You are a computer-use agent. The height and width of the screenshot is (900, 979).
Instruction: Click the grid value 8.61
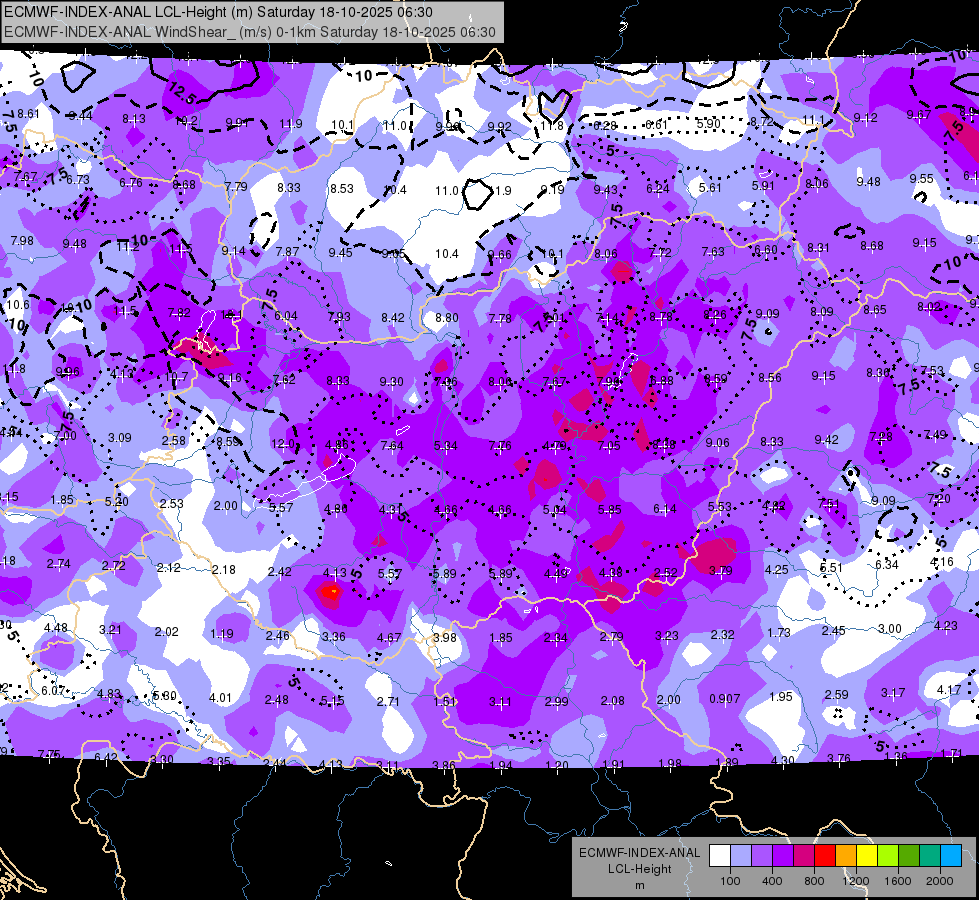click(x=28, y=114)
